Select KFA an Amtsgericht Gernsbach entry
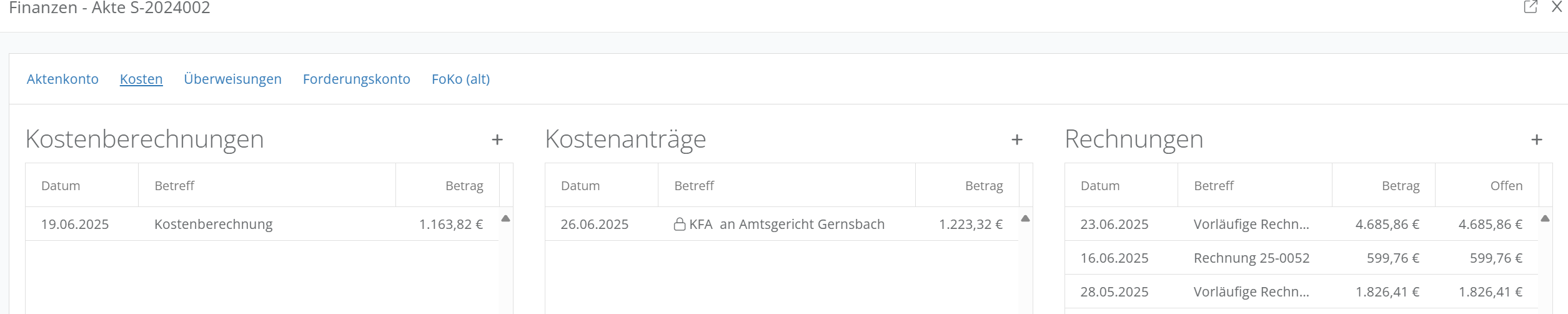 (786, 225)
